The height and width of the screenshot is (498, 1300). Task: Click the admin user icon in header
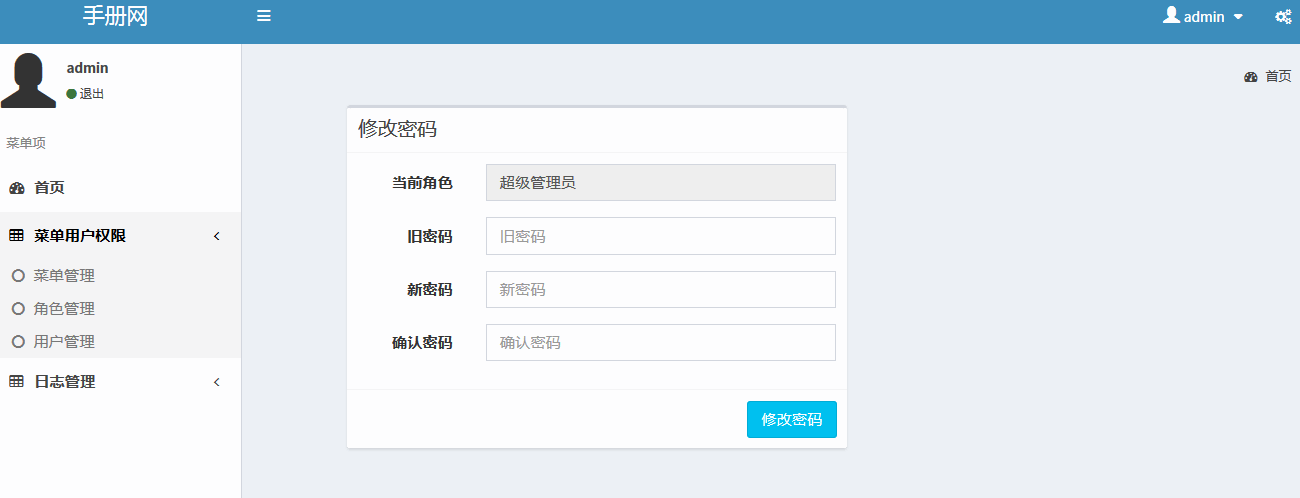click(x=1171, y=15)
